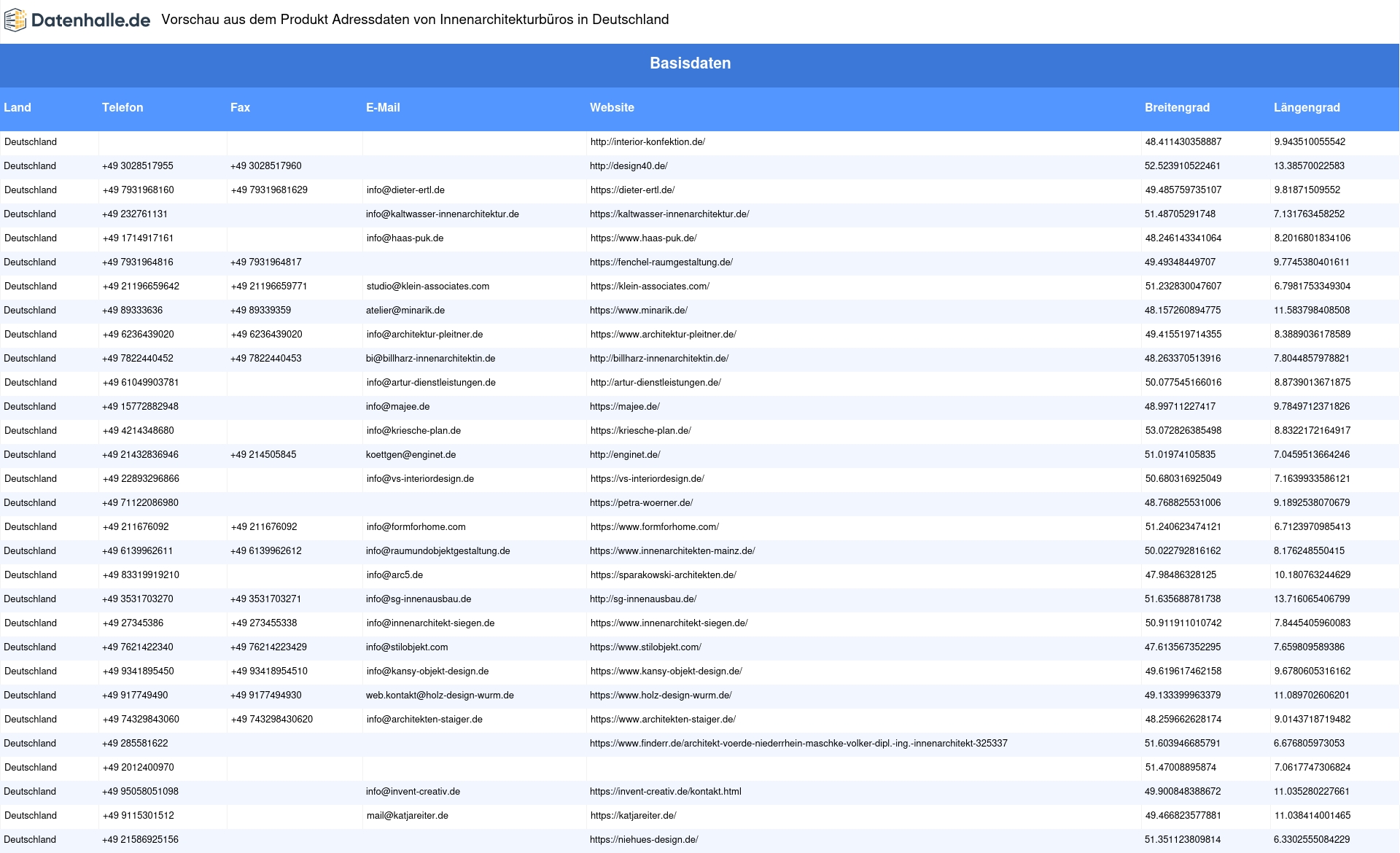Click the Basisdaten section header
The height and width of the screenshot is (853, 1400).
click(690, 63)
